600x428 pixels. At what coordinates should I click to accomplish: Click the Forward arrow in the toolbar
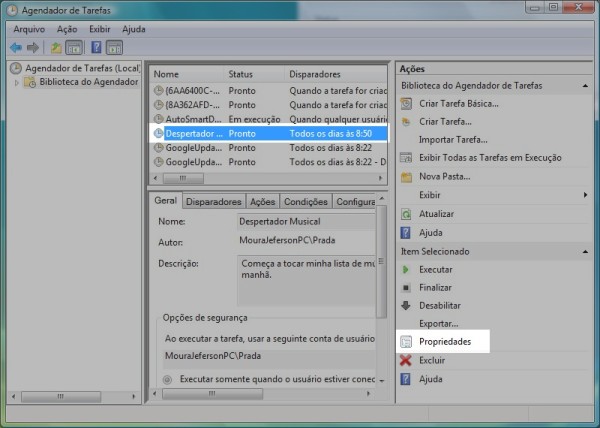click(x=33, y=47)
